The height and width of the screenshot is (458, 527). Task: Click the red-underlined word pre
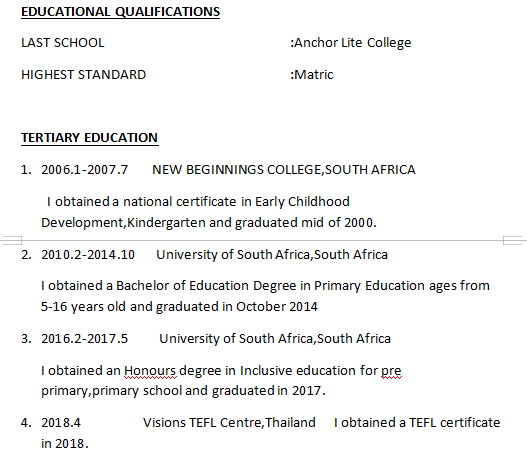(391, 371)
